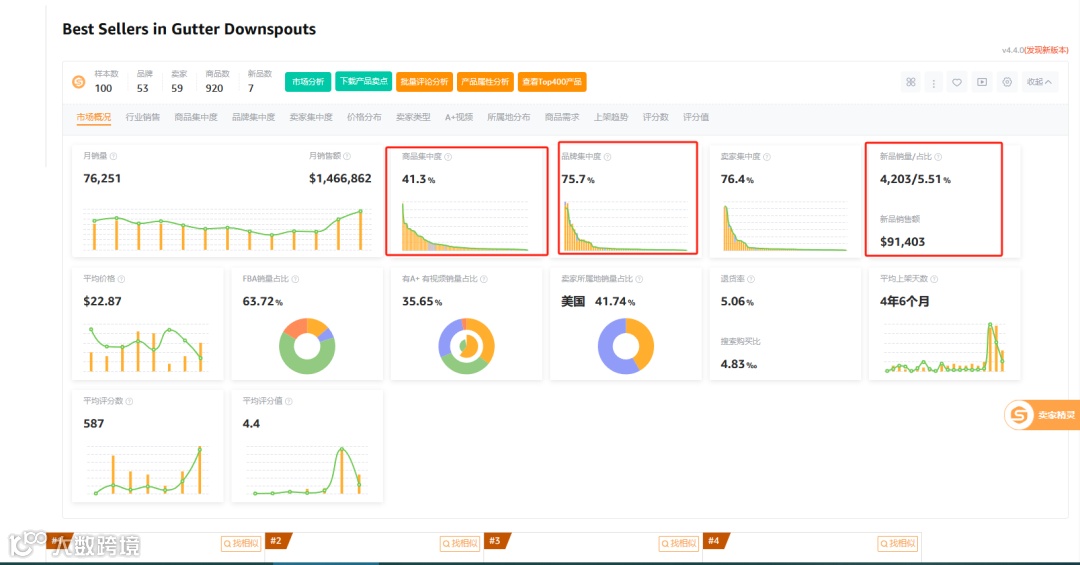
Task: Click the green 市场分析 button
Action: pos(308,81)
